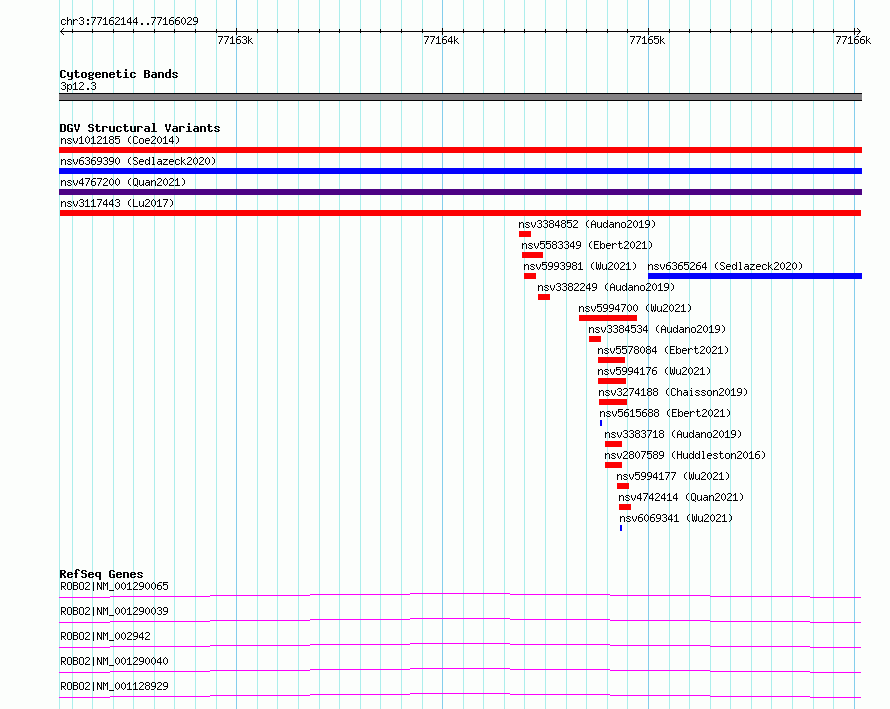890x709 pixels.
Task: Open nsv2807589 (Huddleston2016) variant
Action: coord(685,455)
